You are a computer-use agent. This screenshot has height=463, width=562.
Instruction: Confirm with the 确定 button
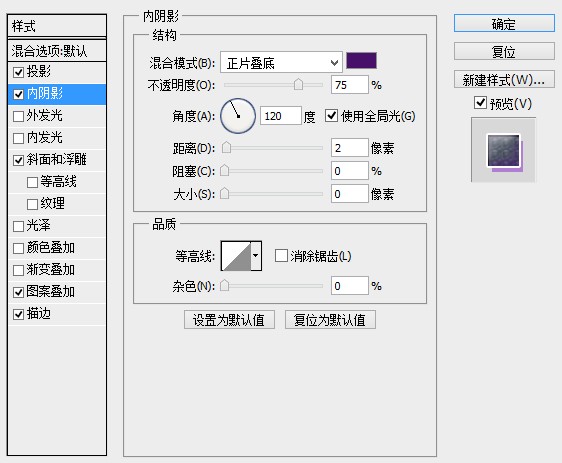(x=504, y=24)
